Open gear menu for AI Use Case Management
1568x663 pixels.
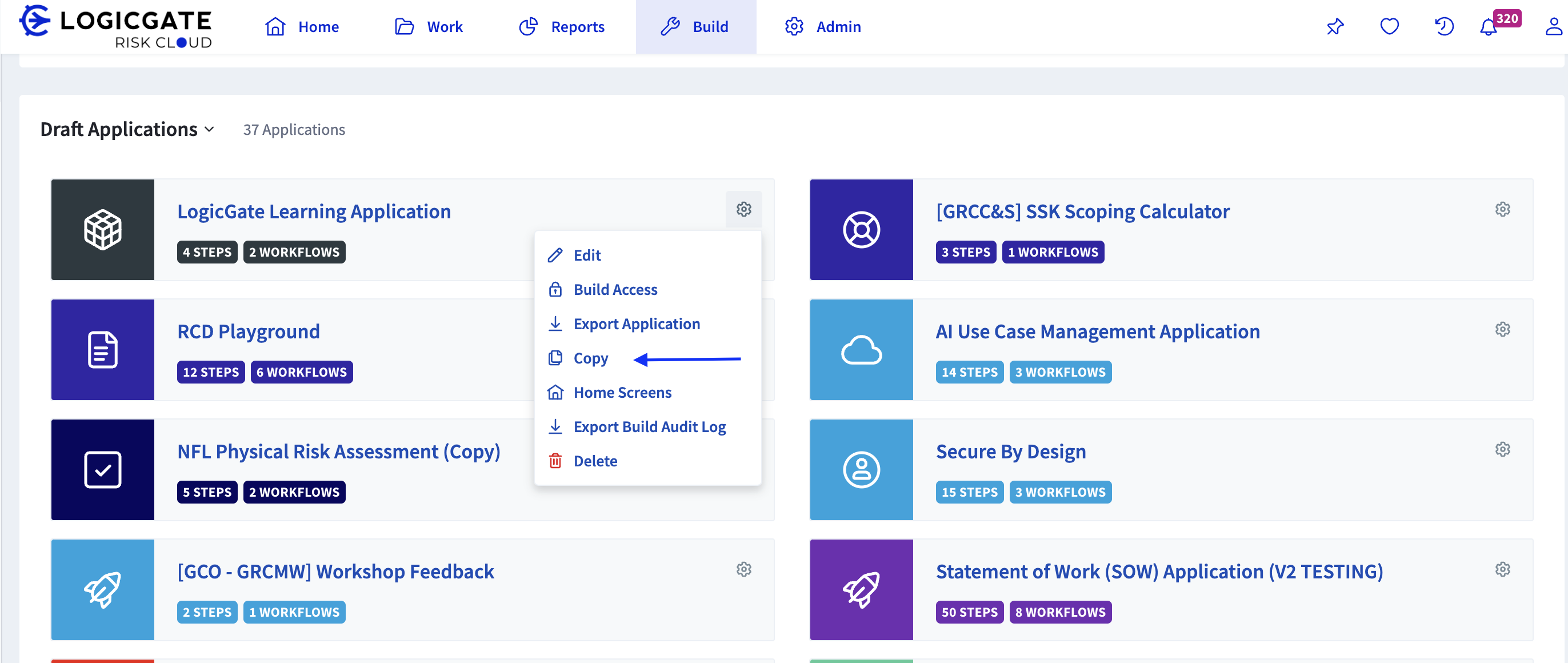click(1502, 329)
